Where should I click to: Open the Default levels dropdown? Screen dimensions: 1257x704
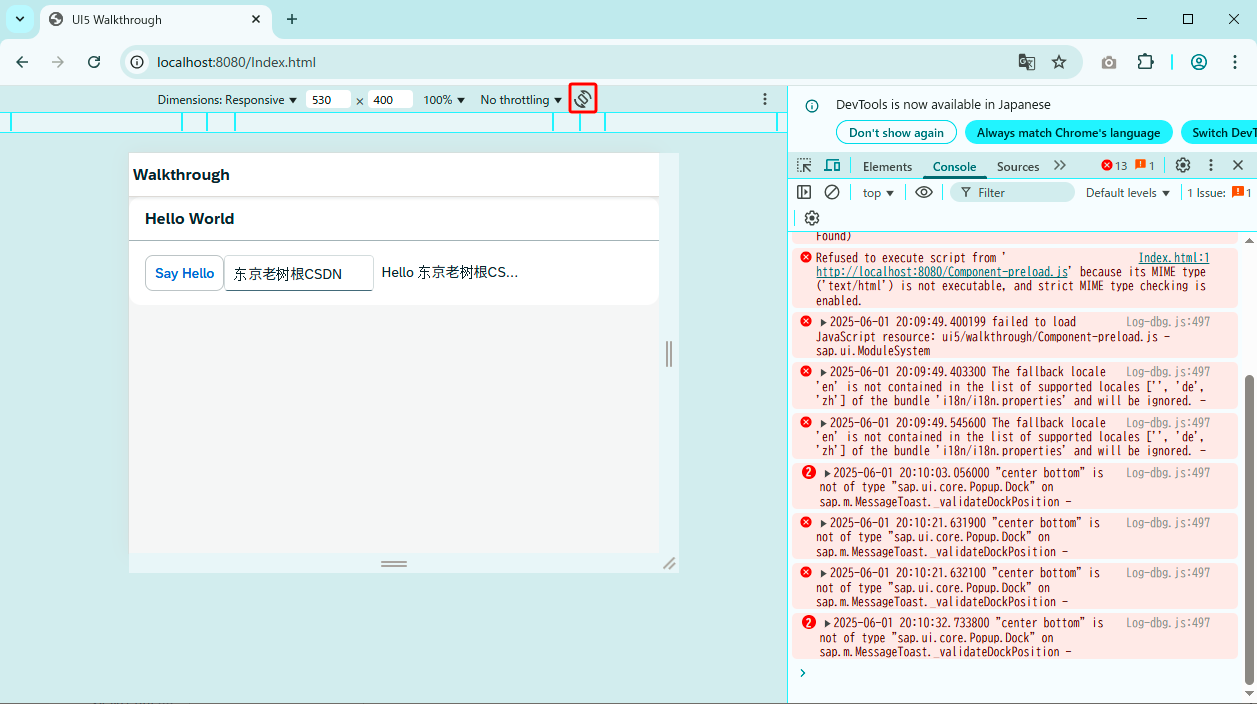(1127, 192)
